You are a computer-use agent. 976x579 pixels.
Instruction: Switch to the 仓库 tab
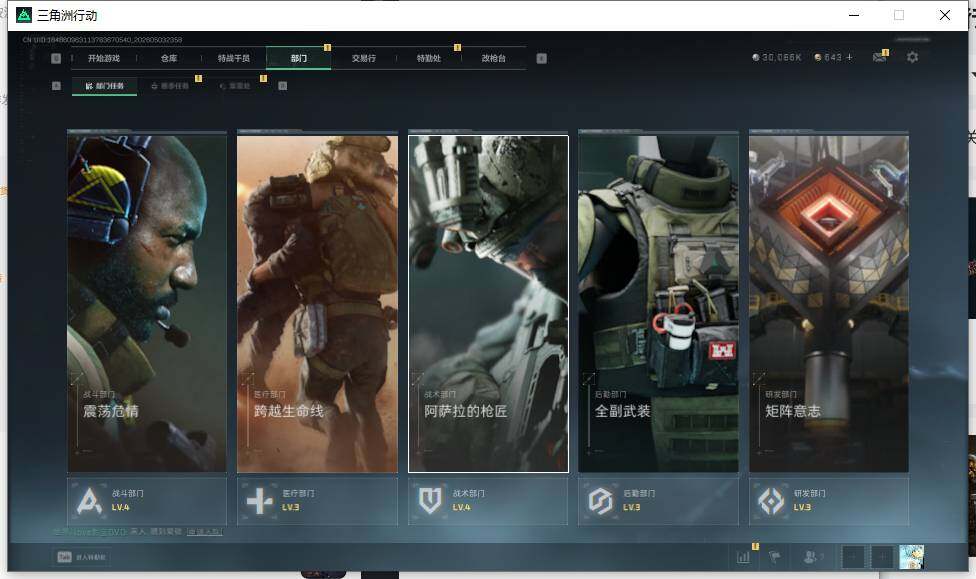pos(169,59)
